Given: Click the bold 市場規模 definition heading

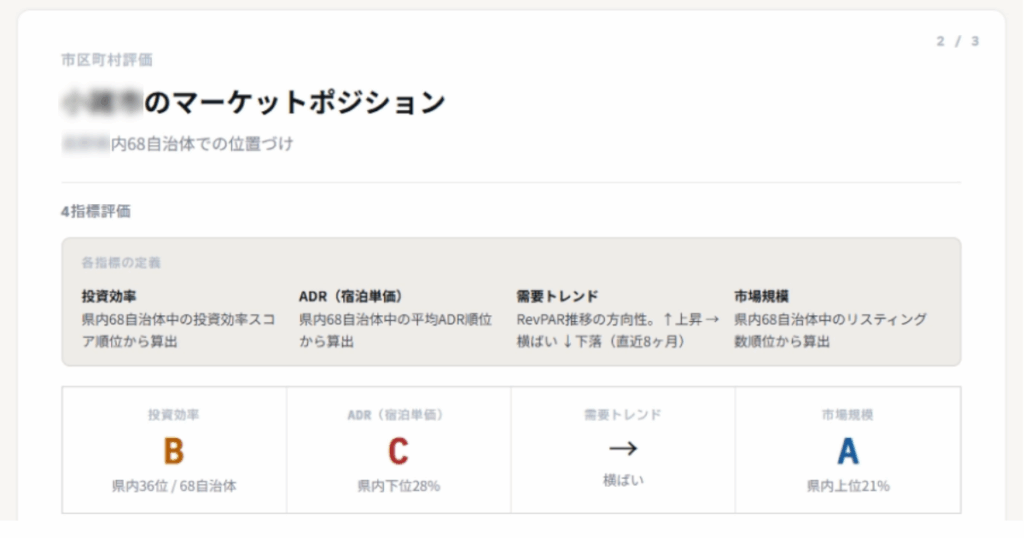Looking at the screenshot, I should (762, 296).
